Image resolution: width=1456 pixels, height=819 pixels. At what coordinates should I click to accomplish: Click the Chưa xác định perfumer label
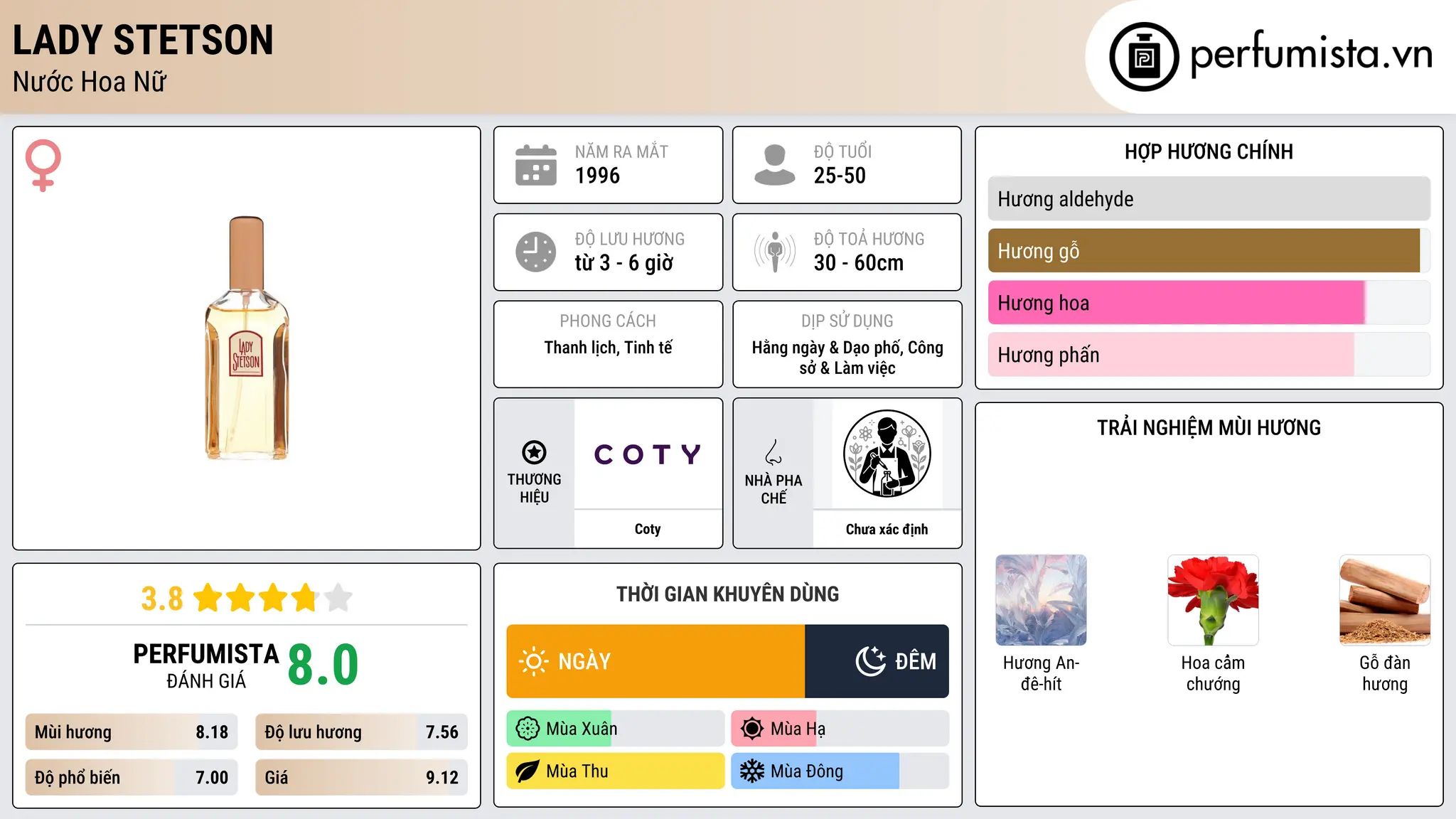point(887,529)
